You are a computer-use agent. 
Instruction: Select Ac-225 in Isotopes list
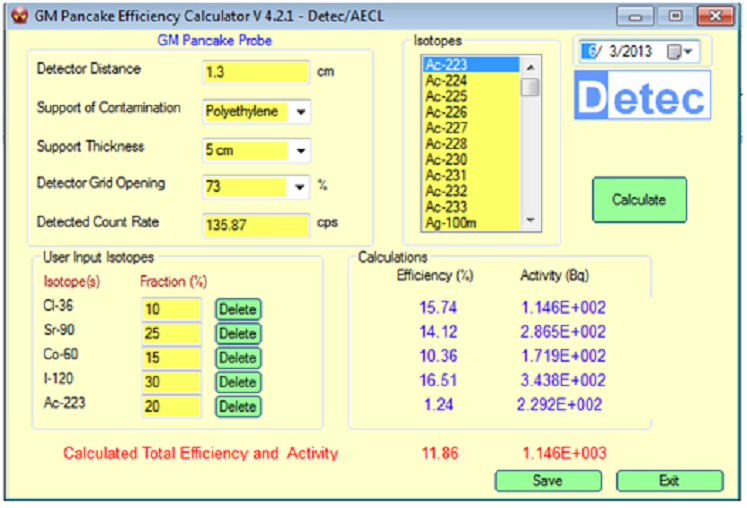click(x=471, y=96)
